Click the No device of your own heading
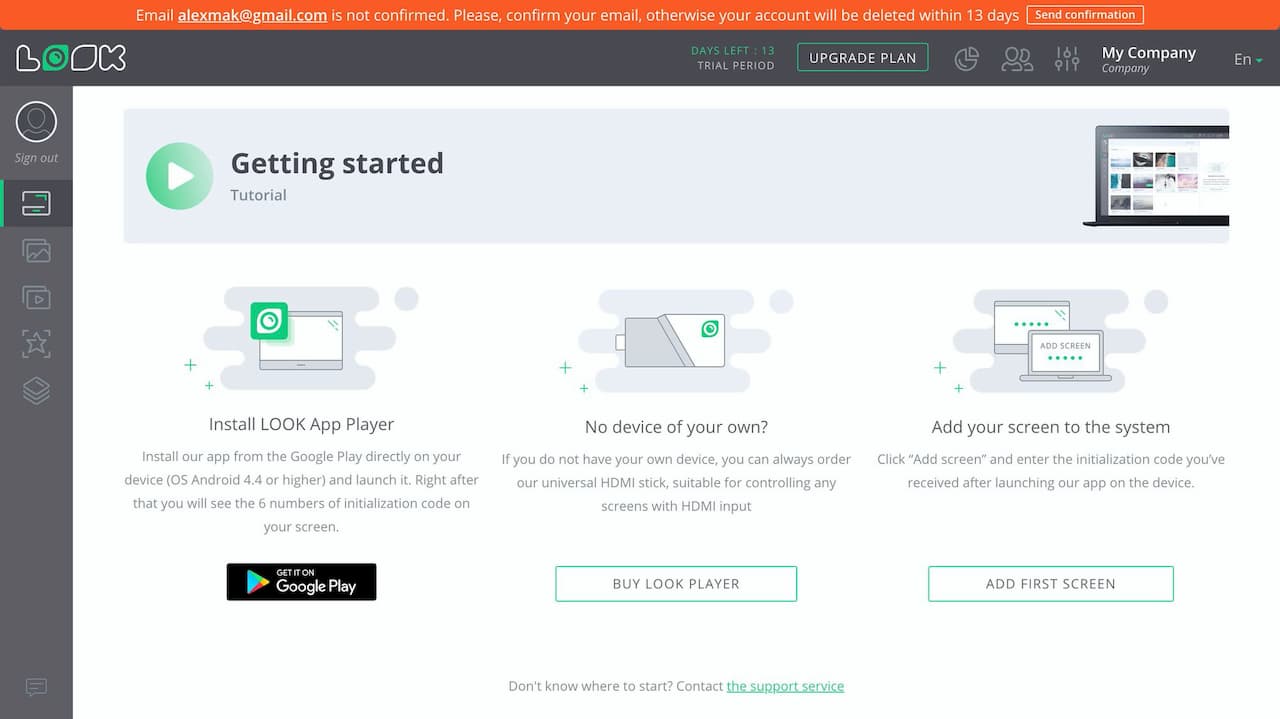The height and width of the screenshot is (719, 1280). [676, 427]
